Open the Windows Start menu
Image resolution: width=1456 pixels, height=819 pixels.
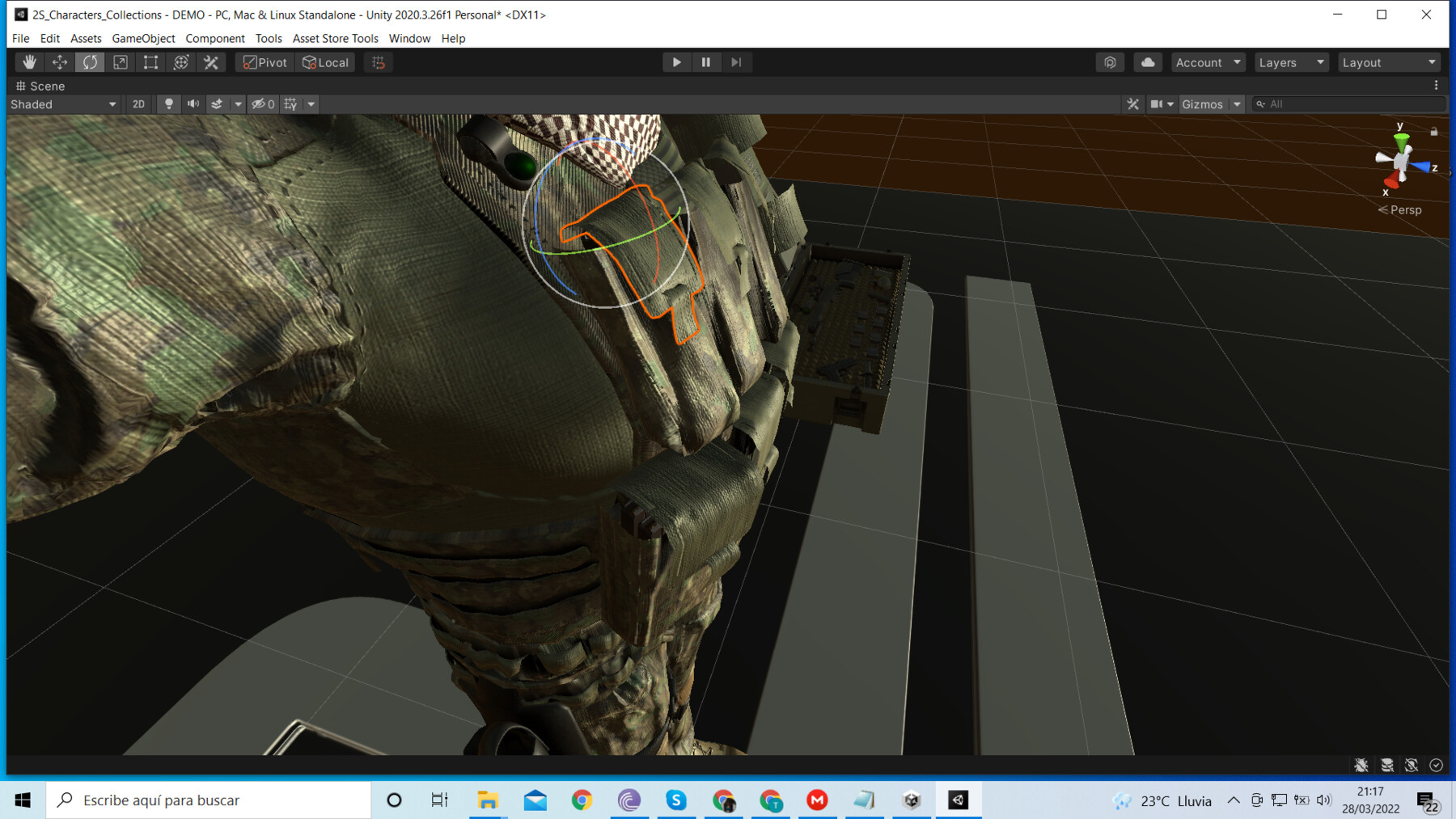[x=23, y=800]
